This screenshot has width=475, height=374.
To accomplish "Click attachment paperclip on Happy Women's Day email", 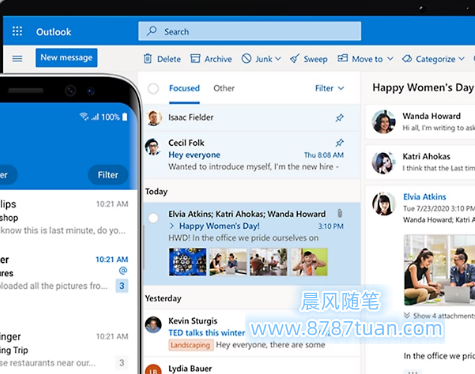I will 340,213.
